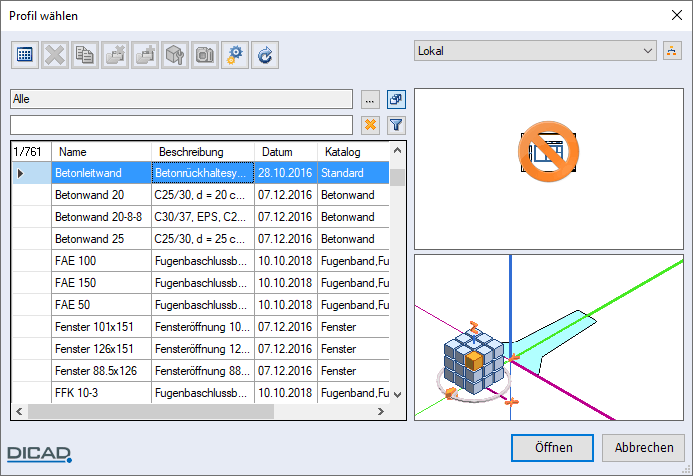Image resolution: width=693 pixels, height=476 pixels.
Task: Click the empty search filter field
Action: tap(181, 125)
